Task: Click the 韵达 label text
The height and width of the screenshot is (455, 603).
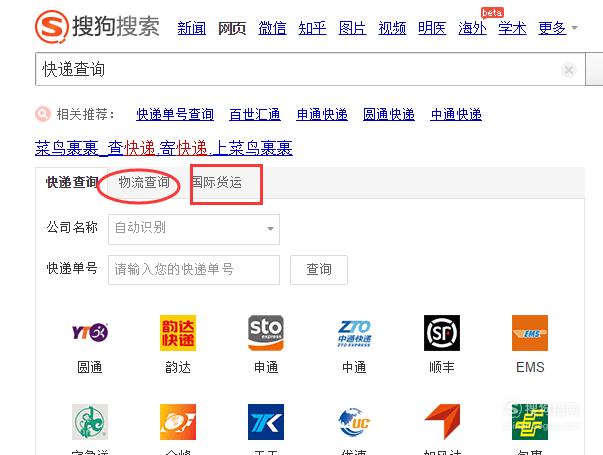Action: [178, 367]
